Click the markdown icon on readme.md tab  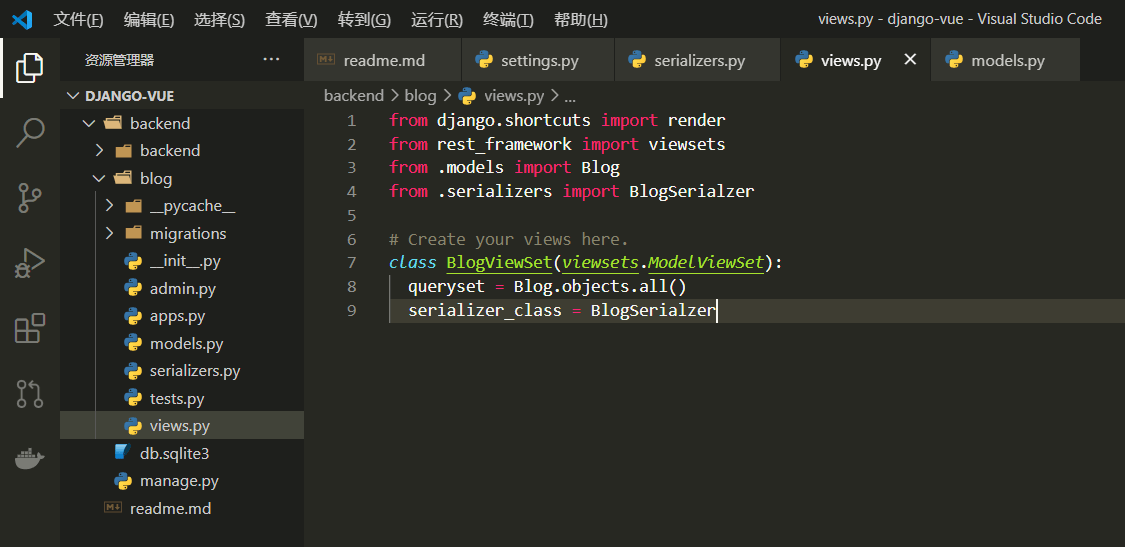pyautogui.click(x=327, y=60)
